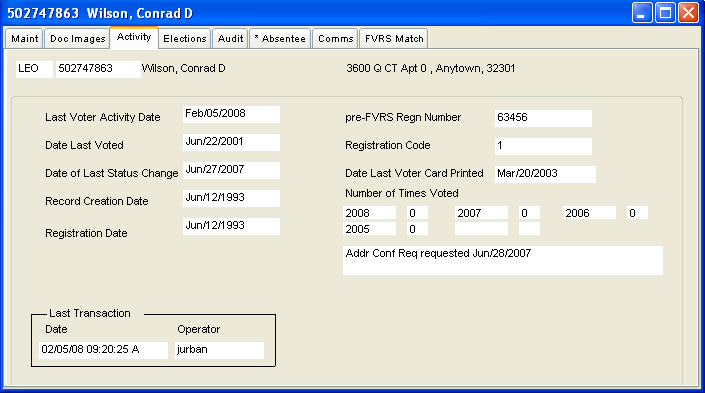Select the Activity tab
The width and height of the screenshot is (705, 393).
(x=134, y=37)
